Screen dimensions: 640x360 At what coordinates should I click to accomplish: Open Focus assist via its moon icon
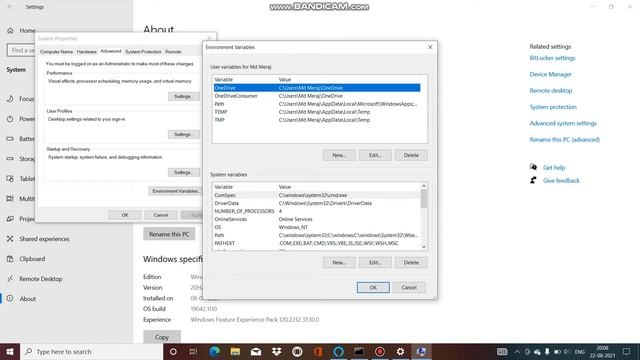(10, 99)
